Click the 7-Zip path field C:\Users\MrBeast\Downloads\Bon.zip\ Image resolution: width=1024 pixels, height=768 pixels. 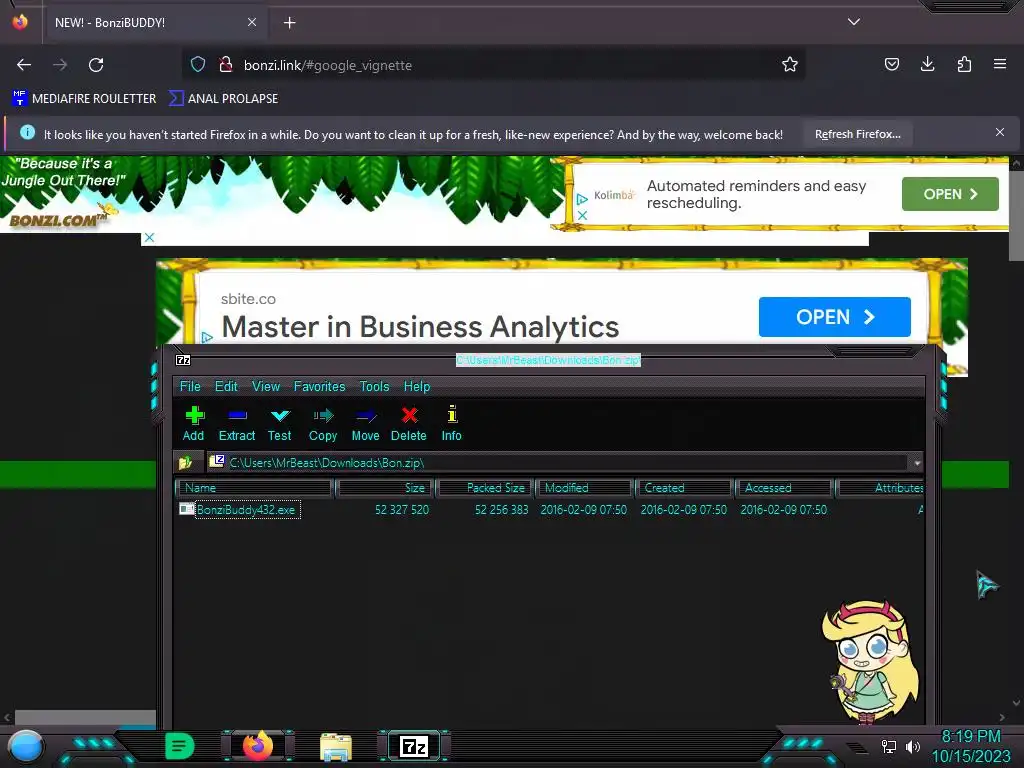(x=558, y=463)
